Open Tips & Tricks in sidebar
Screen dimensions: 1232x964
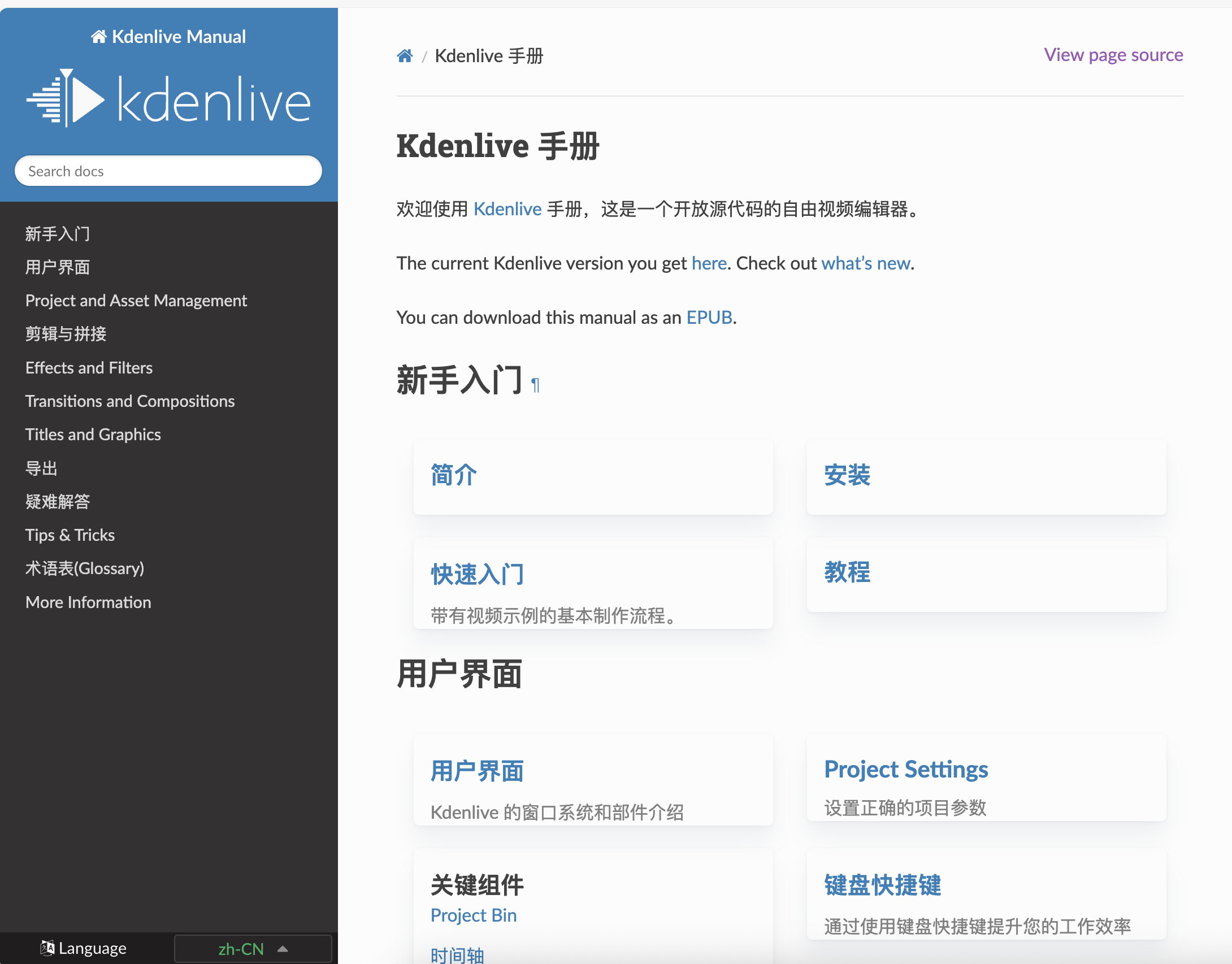(70, 535)
